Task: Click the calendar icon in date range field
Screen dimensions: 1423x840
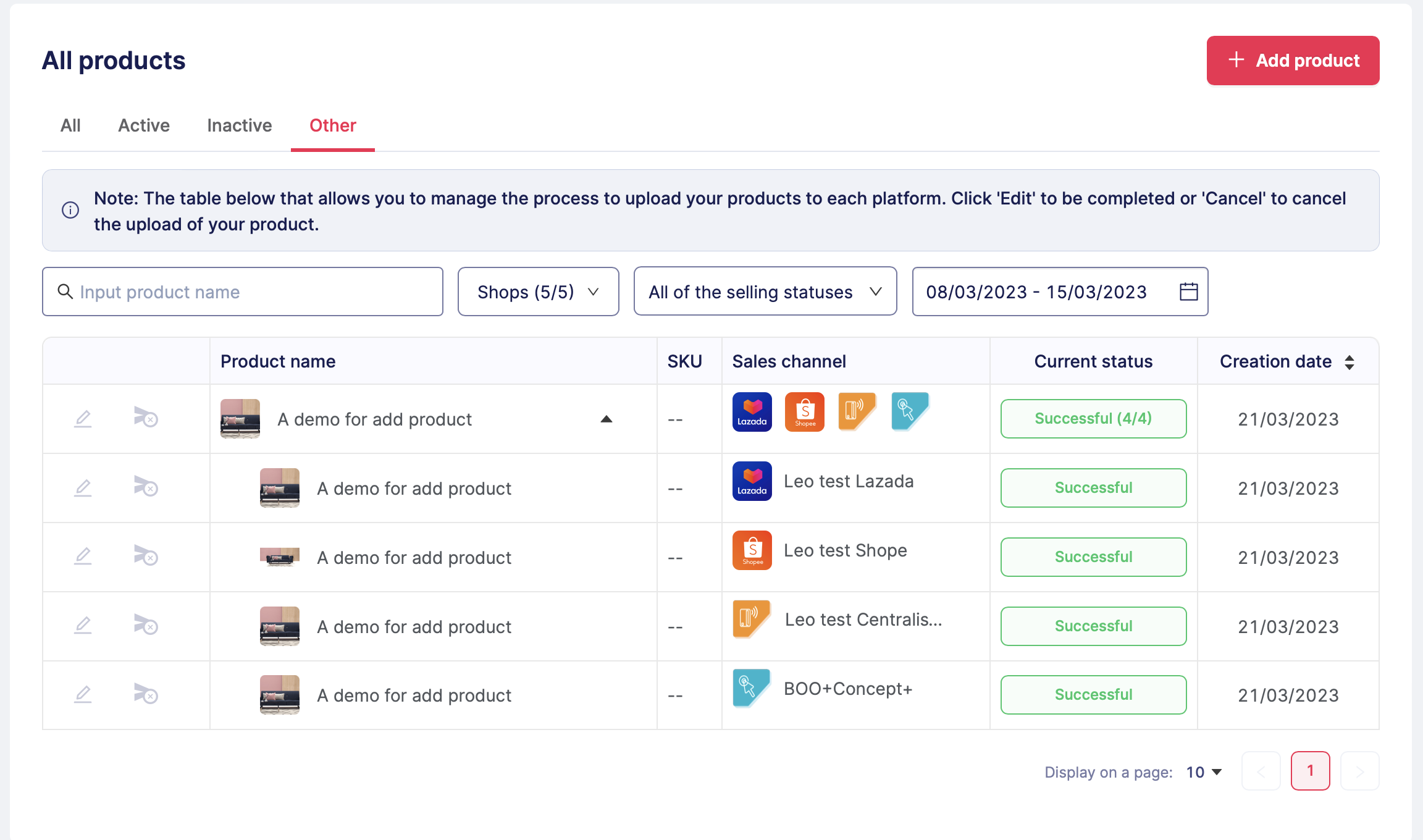Action: point(1188,292)
